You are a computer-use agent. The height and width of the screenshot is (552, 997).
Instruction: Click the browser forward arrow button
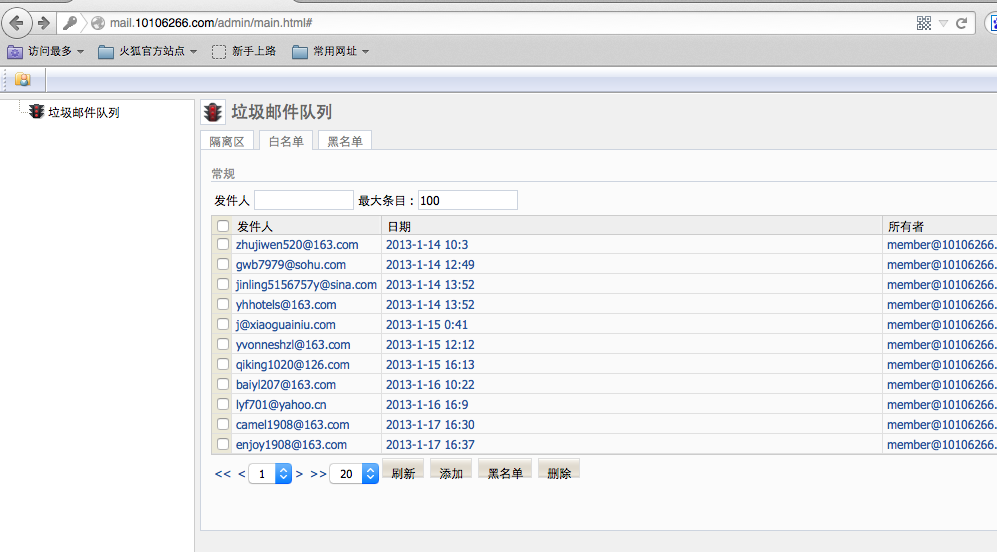[43, 24]
